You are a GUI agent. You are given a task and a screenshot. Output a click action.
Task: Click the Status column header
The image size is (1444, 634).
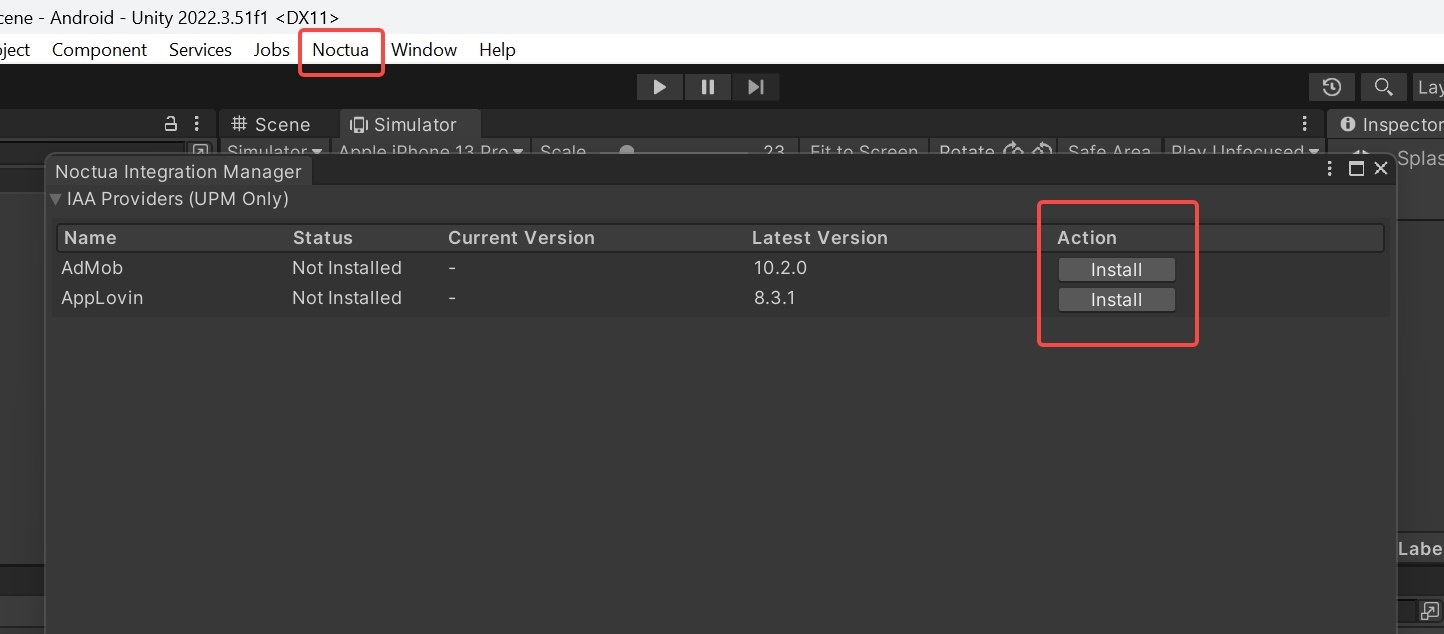click(322, 238)
